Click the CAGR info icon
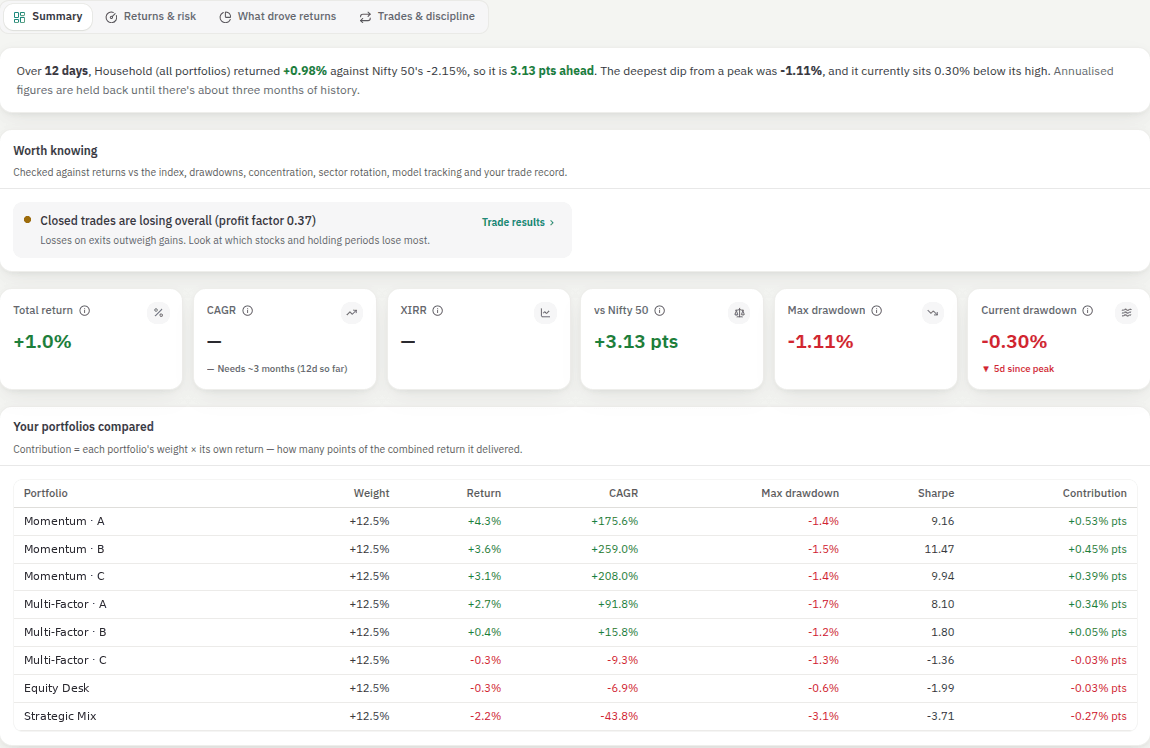The height and width of the screenshot is (748, 1150). click(x=248, y=310)
